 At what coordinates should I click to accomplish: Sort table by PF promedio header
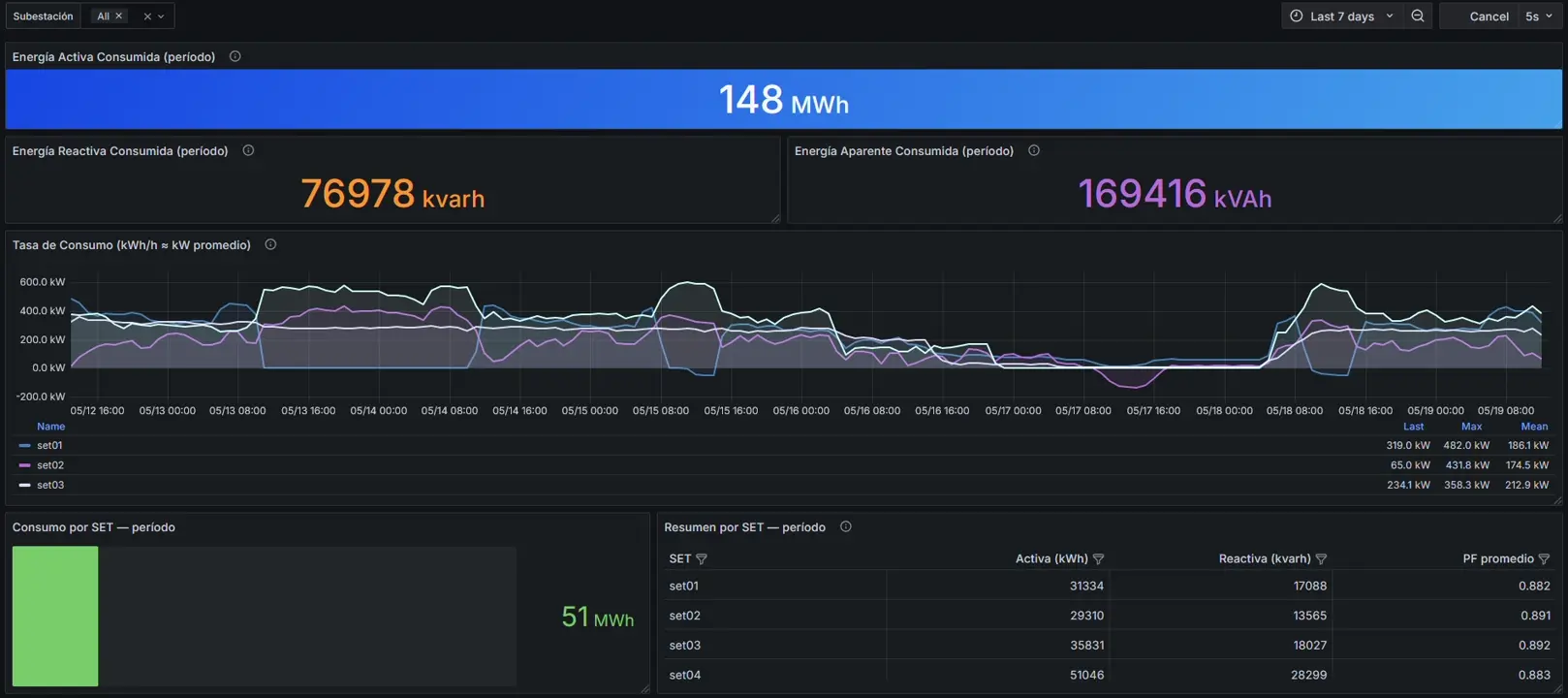[1498, 559]
